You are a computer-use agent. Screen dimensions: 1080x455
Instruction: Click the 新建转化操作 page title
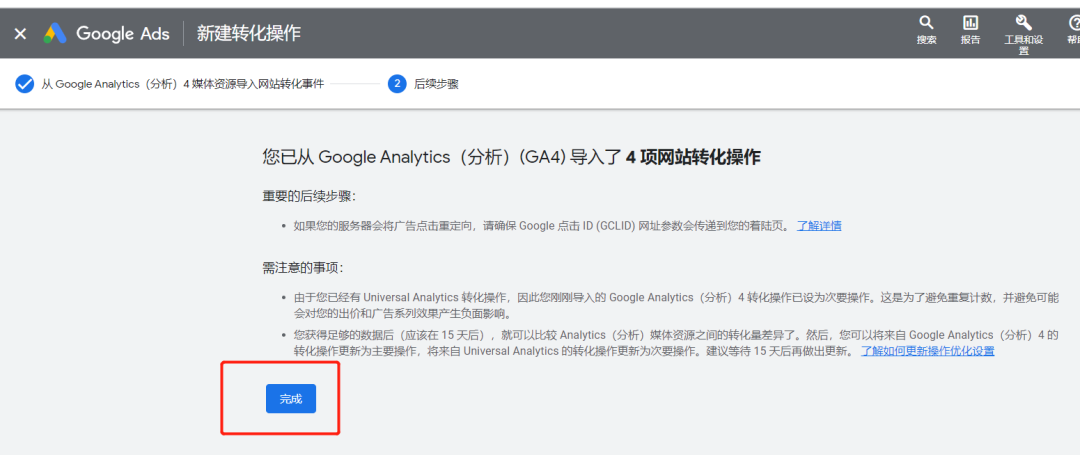pos(248,33)
